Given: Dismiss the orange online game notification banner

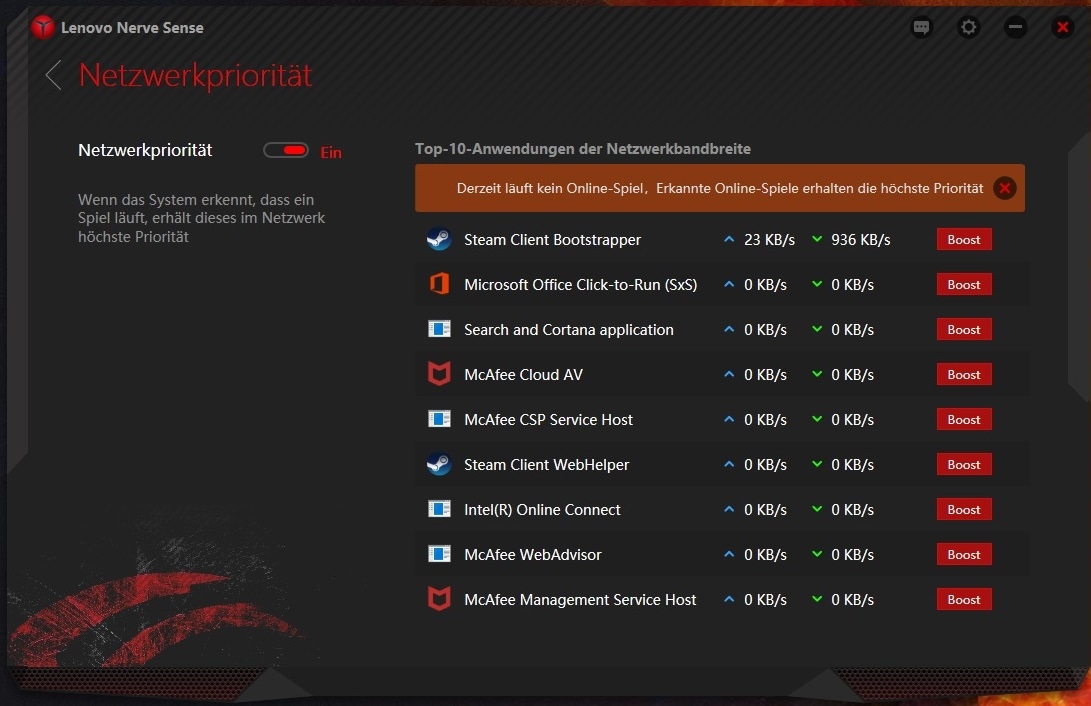Looking at the screenshot, I should click(x=1005, y=188).
